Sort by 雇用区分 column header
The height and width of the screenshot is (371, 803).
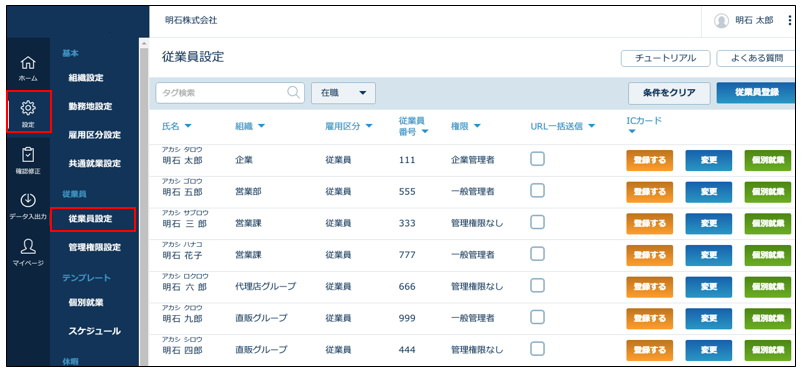(348, 126)
